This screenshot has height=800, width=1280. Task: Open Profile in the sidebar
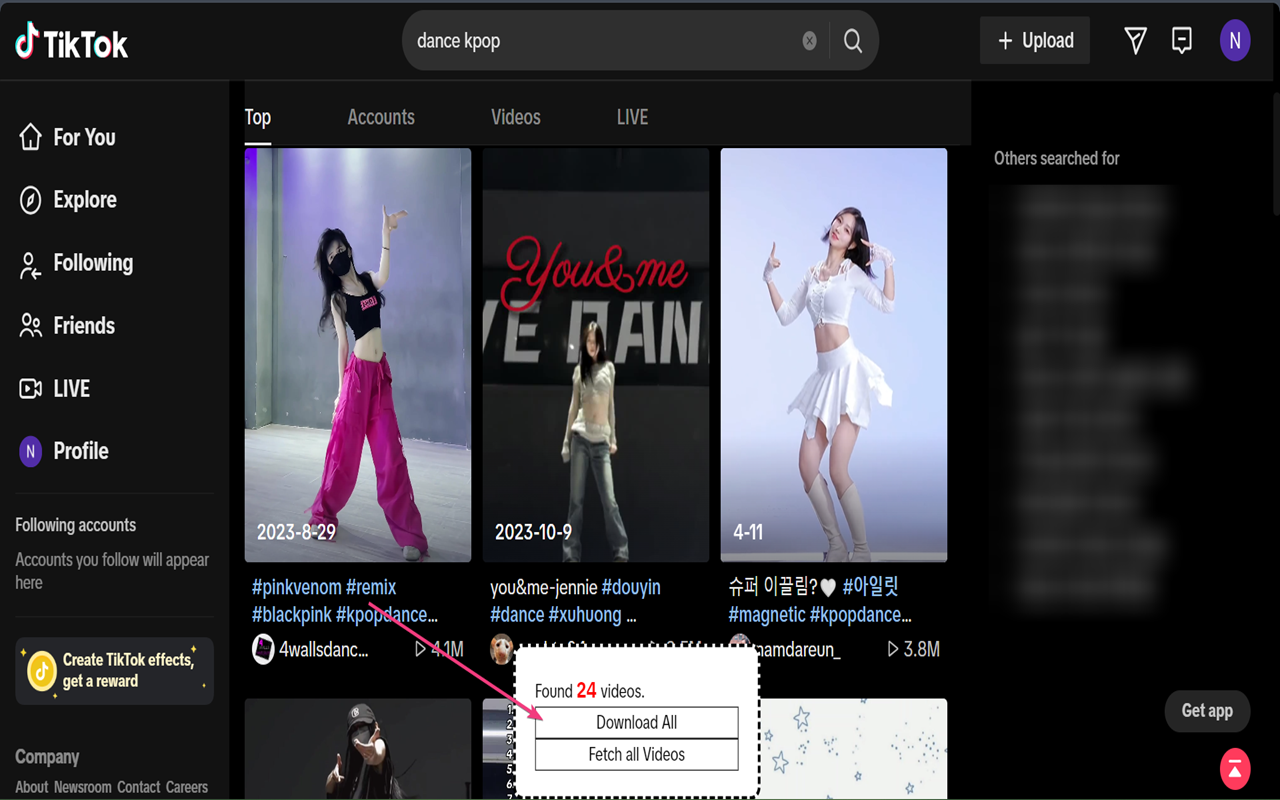(64, 451)
